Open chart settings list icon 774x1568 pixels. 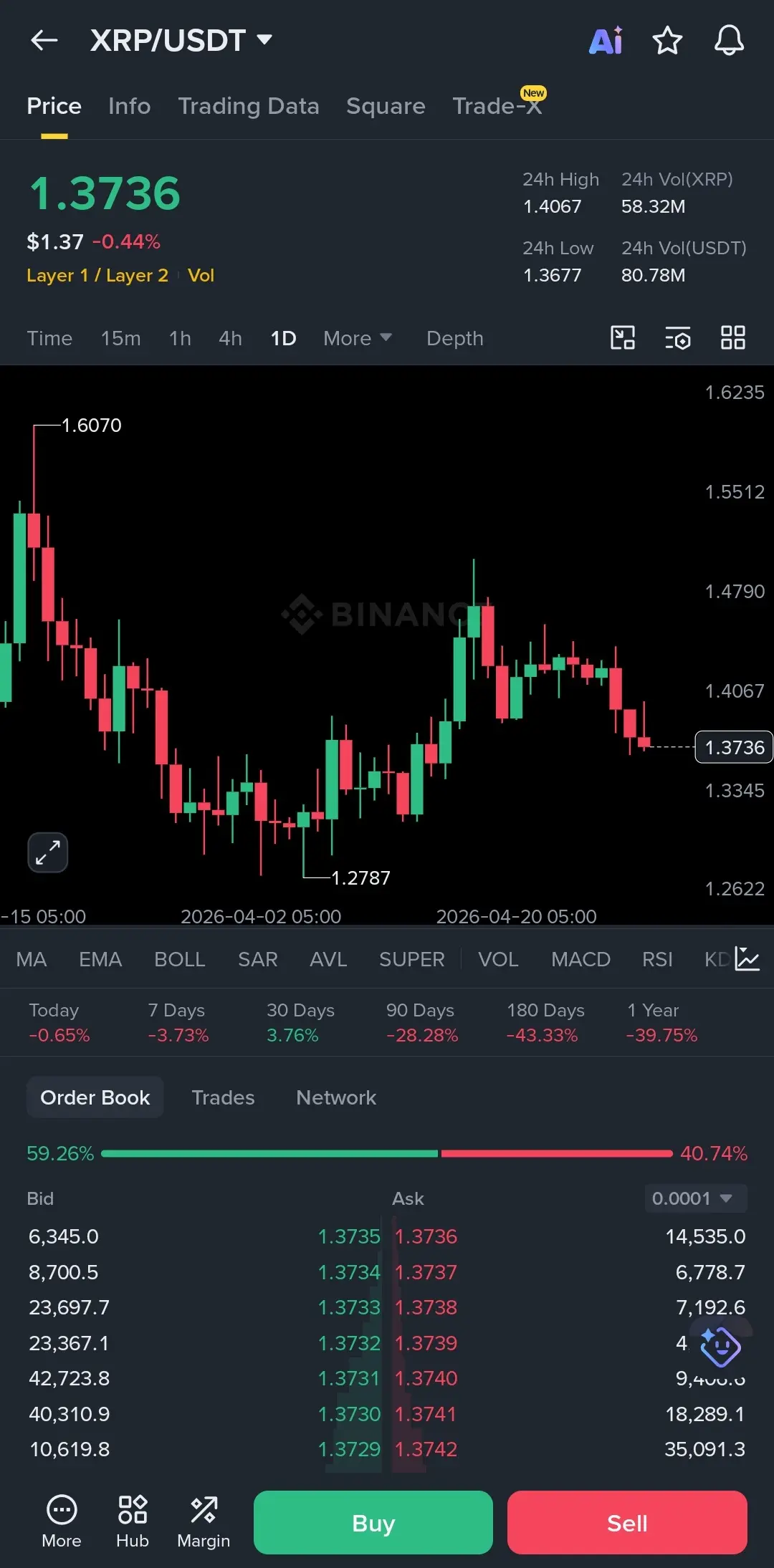coord(677,337)
